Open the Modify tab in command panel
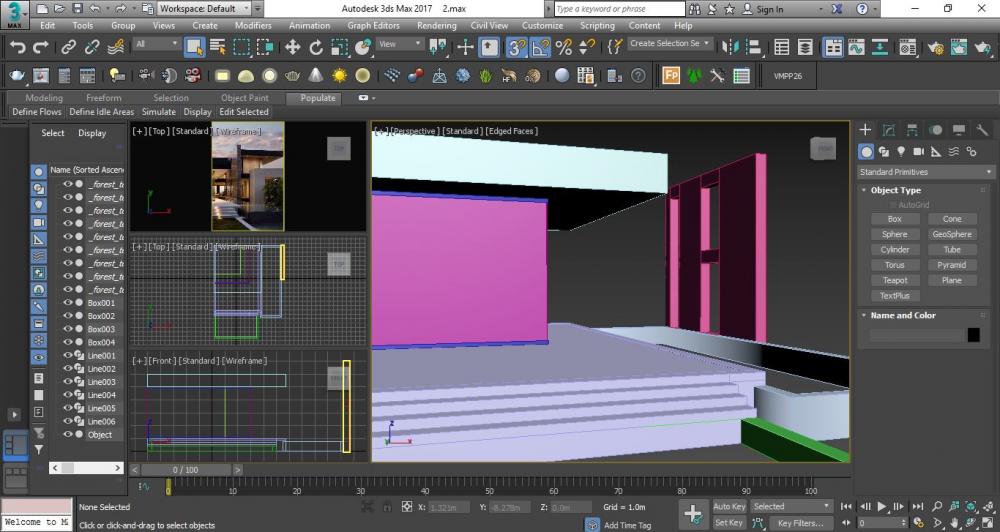1000x532 pixels. point(889,130)
